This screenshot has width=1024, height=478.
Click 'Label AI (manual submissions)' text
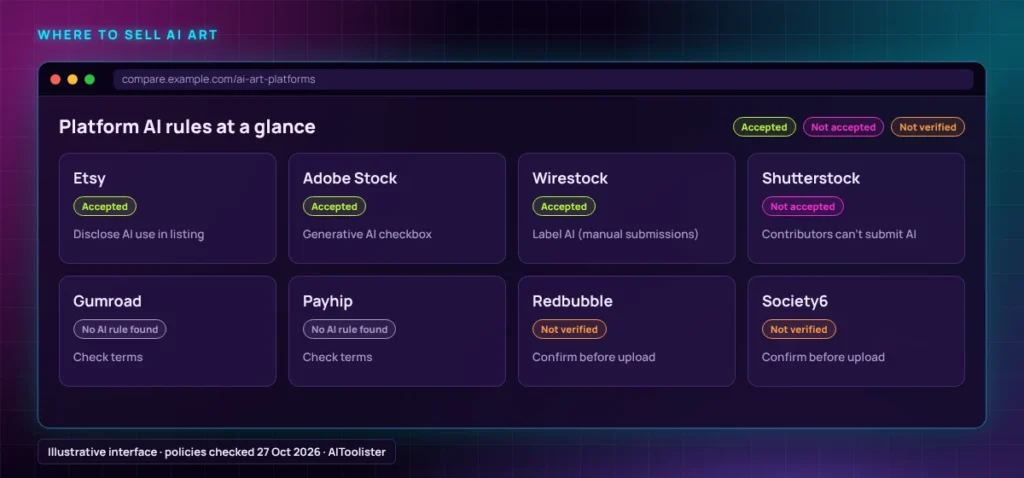(615, 234)
